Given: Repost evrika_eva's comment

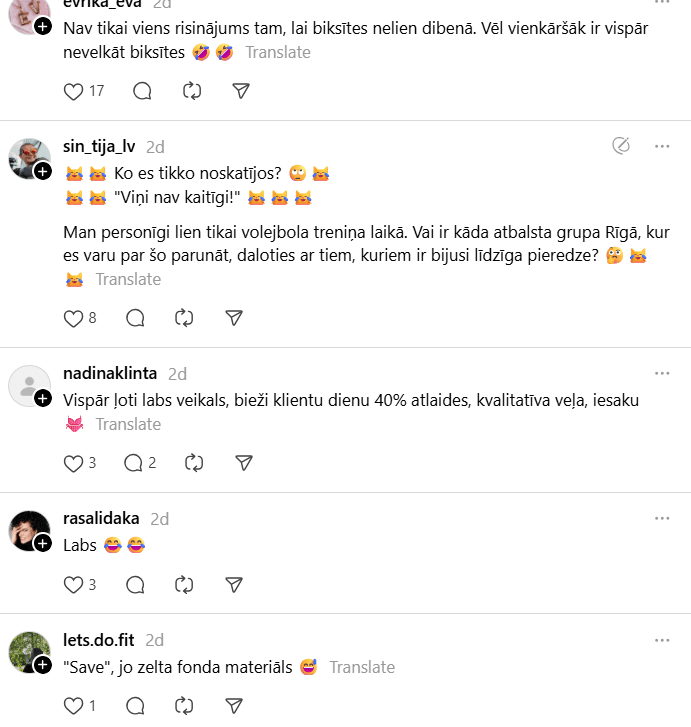Looking at the screenshot, I should pyautogui.click(x=192, y=91).
